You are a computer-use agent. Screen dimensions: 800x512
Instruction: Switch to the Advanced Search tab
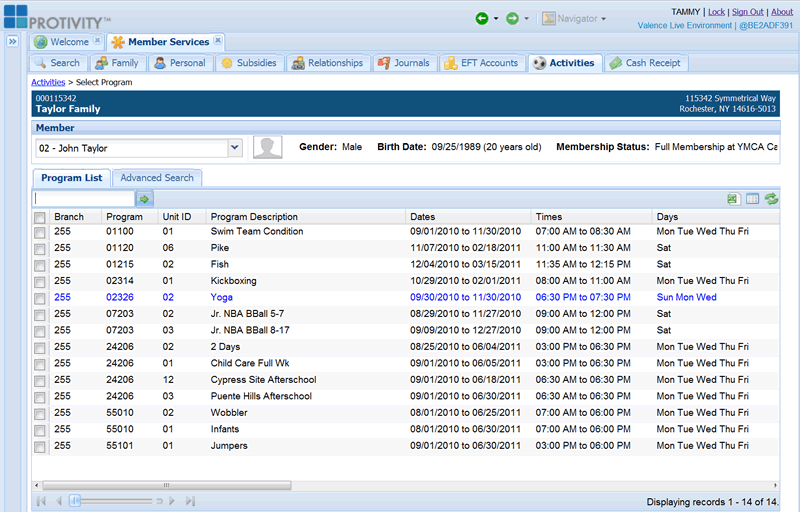(157, 178)
